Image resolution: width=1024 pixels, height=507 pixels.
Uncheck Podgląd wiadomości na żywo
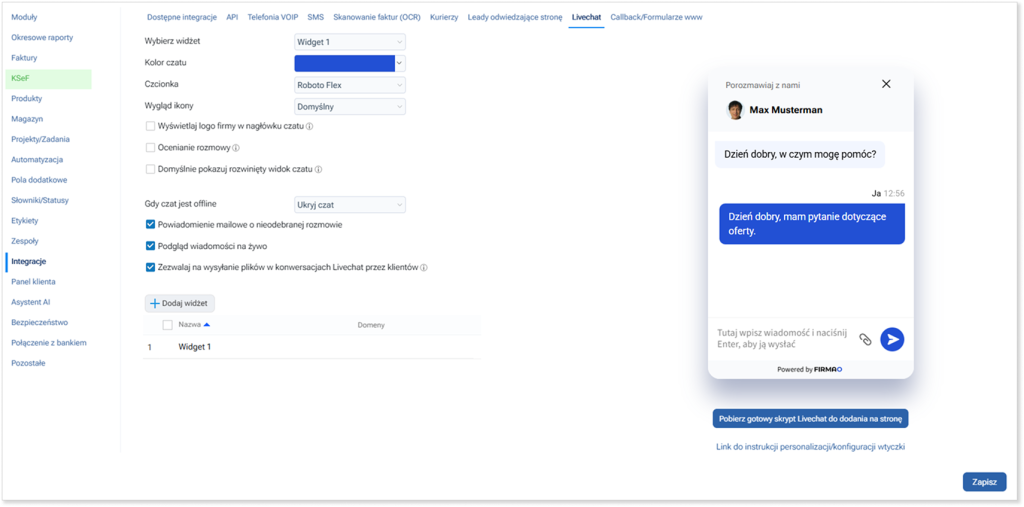pos(151,246)
